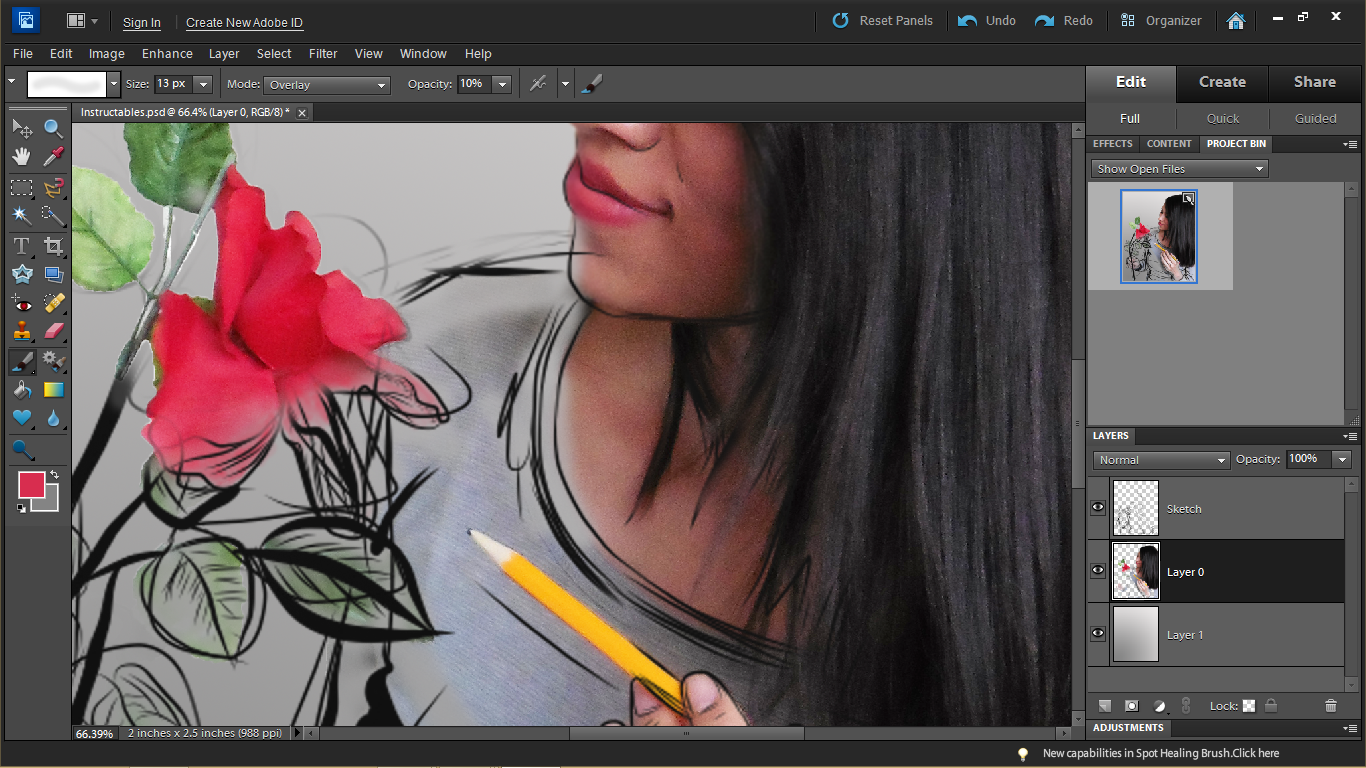This screenshot has width=1366, height=768.
Task: Open the brush Size dropdown
Action: pos(203,84)
